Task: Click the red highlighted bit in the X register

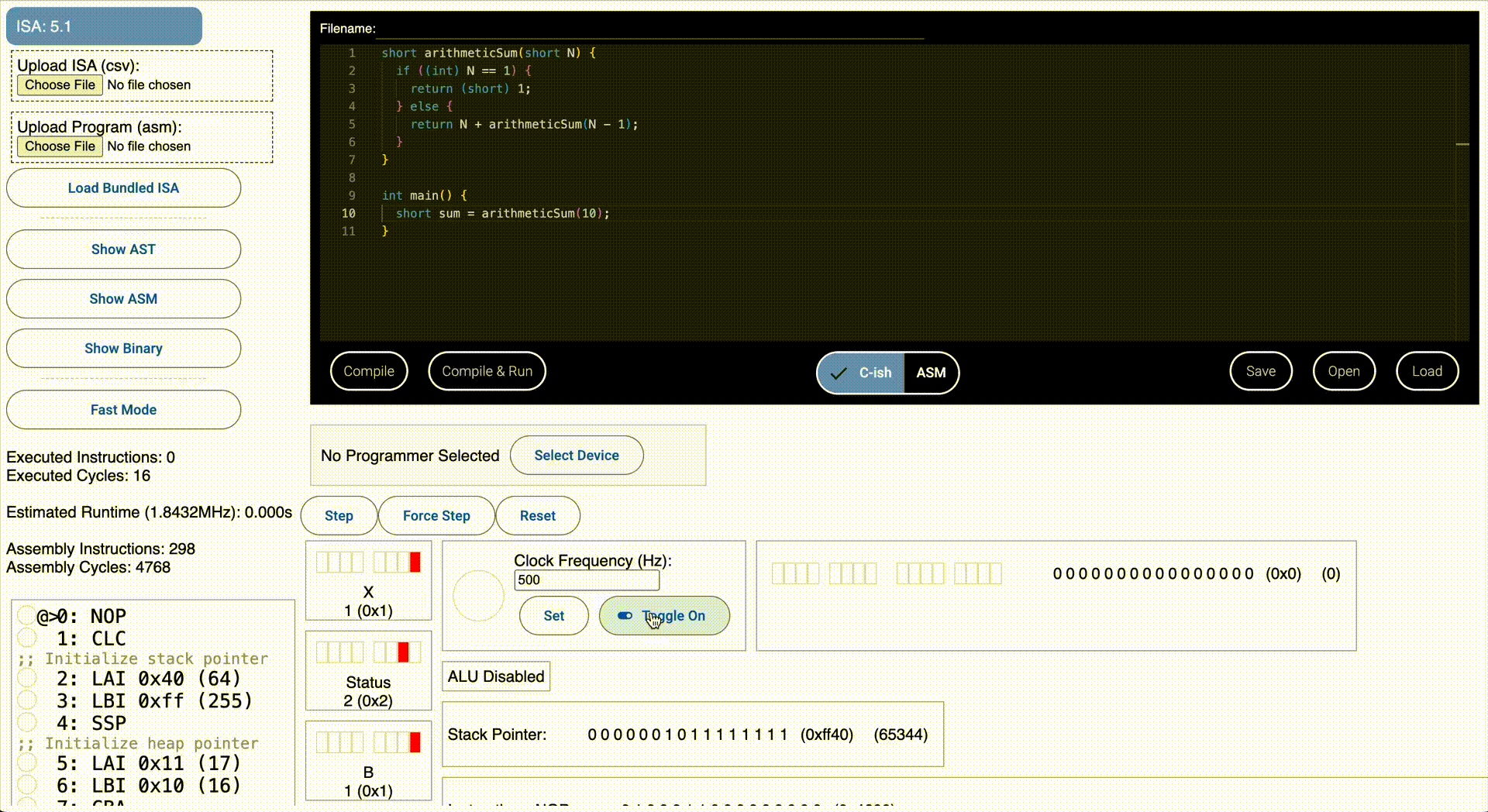Action: [x=415, y=563]
